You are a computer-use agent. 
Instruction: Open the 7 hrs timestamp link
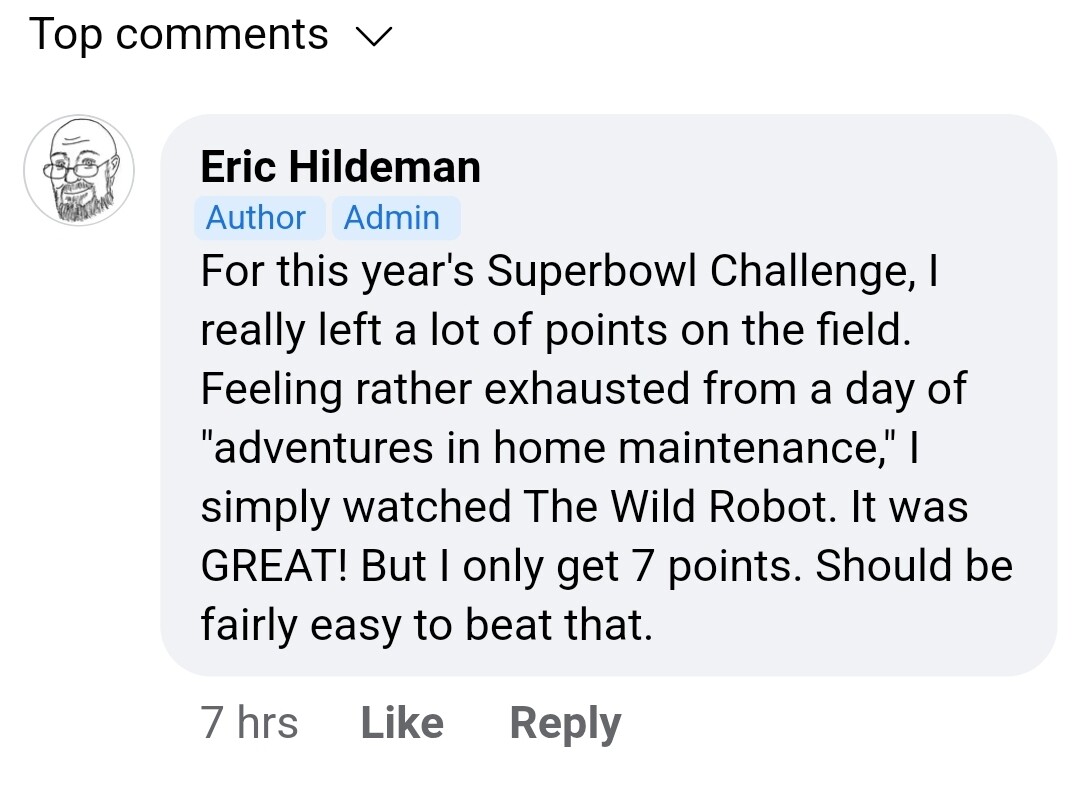click(250, 723)
